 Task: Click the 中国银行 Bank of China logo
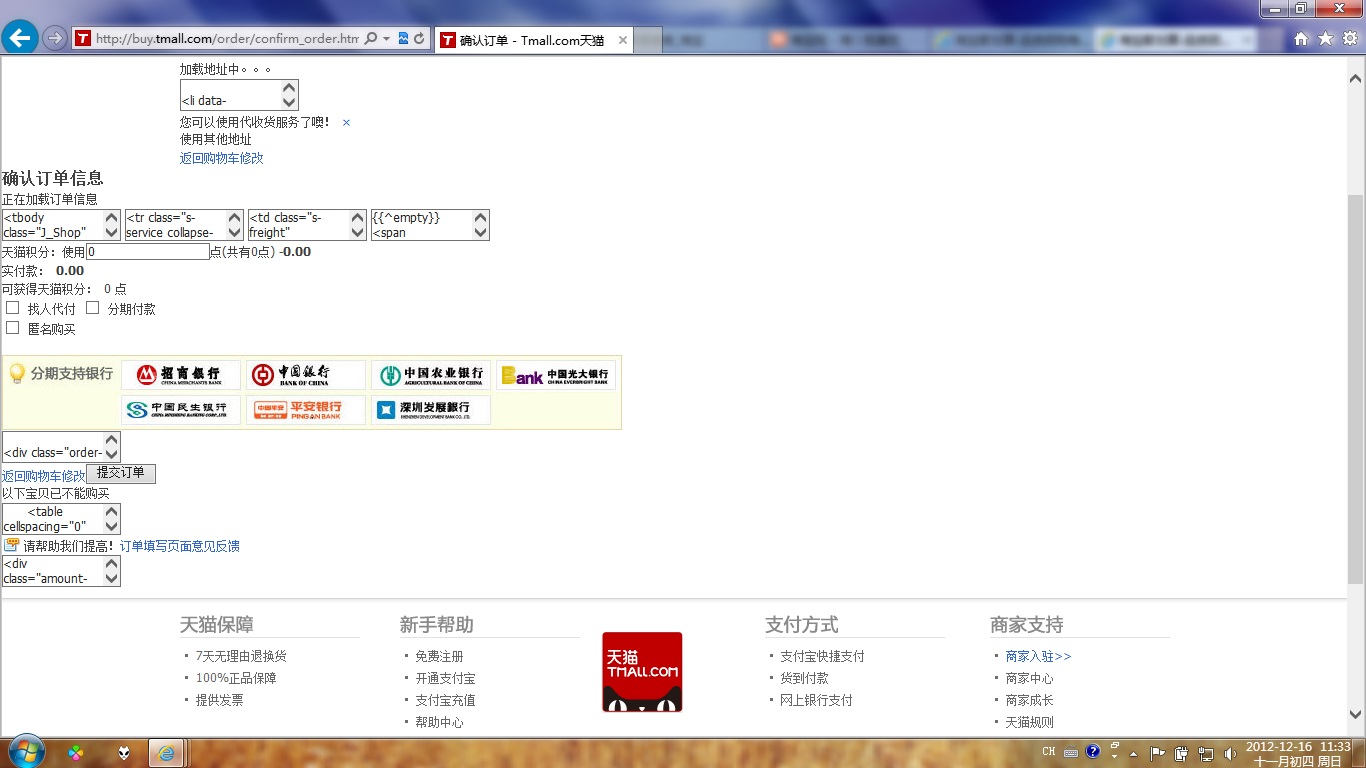306,375
